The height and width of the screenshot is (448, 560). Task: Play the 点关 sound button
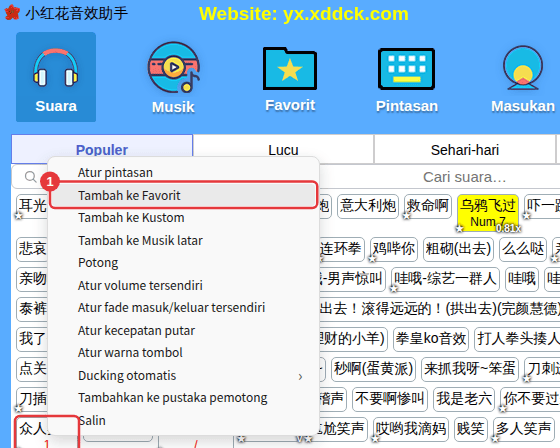pos(32,368)
